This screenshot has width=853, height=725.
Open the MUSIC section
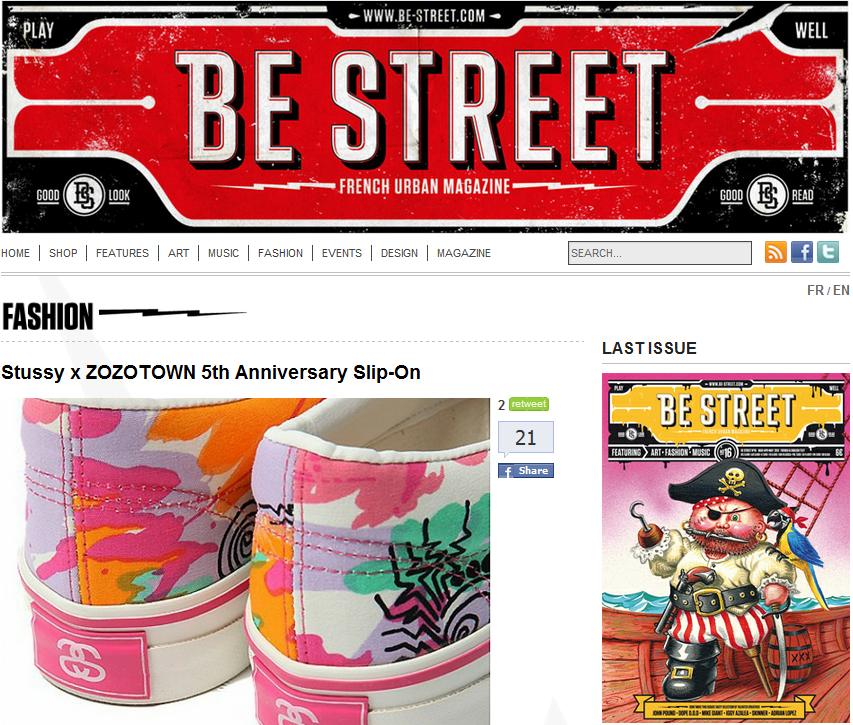tap(223, 253)
